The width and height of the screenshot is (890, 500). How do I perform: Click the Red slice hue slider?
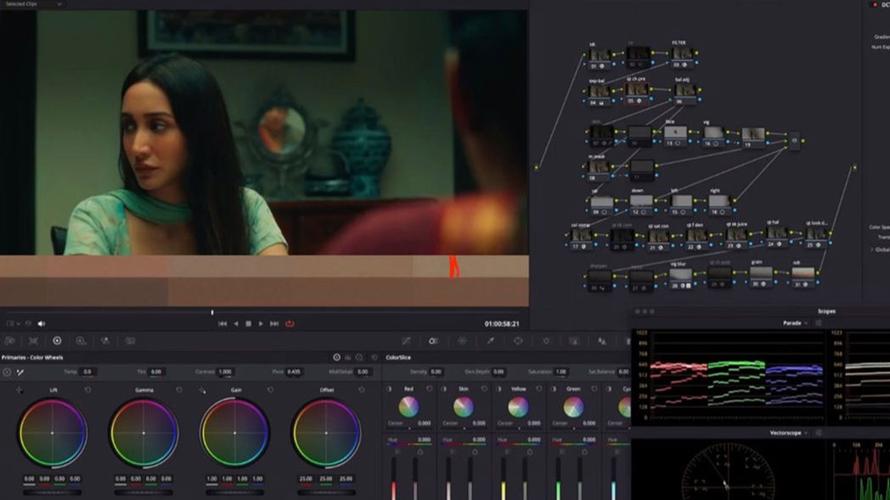pyautogui.click(x=409, y=445)
